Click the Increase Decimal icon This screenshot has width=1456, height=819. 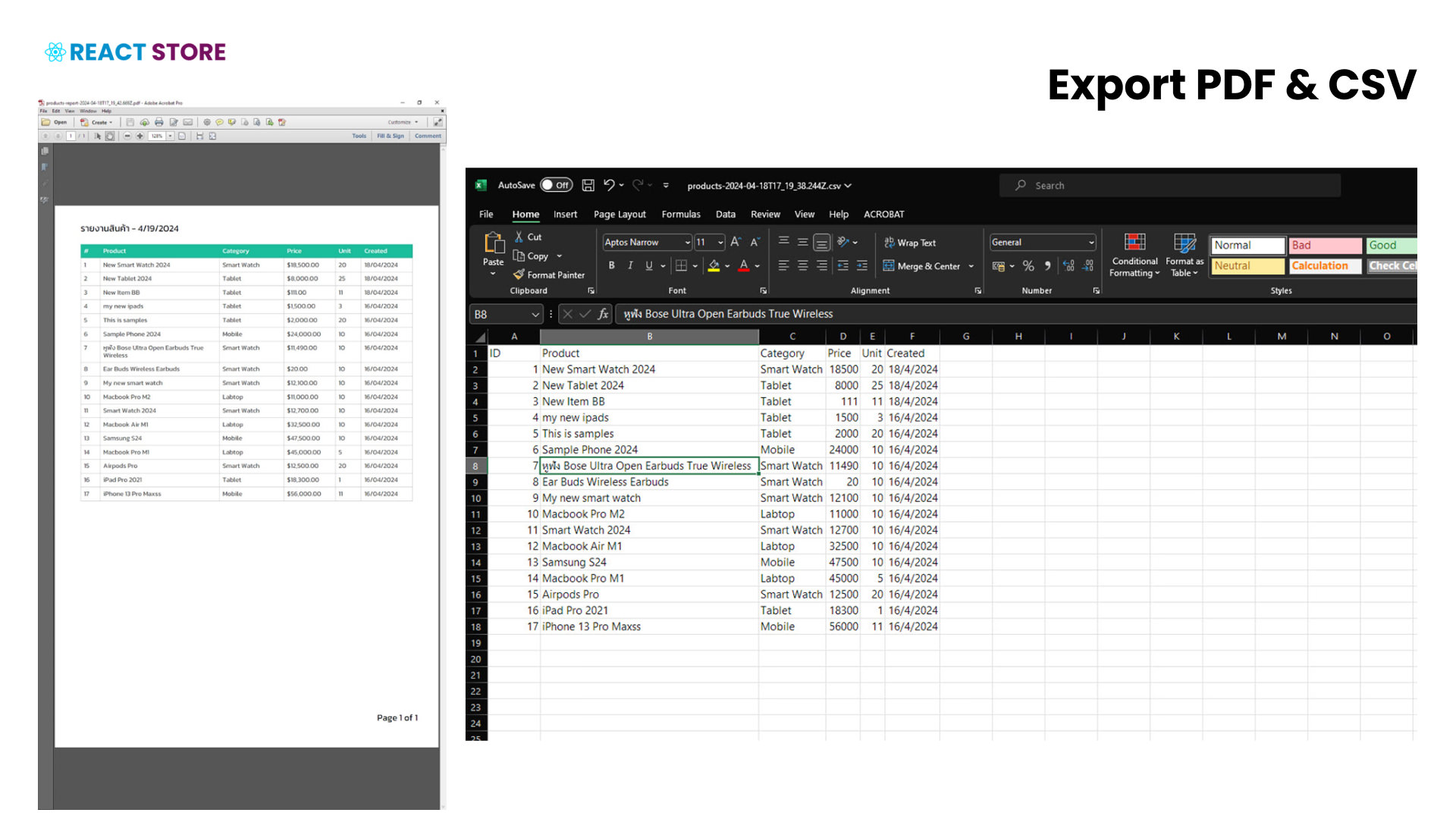tap(1068, 265)
